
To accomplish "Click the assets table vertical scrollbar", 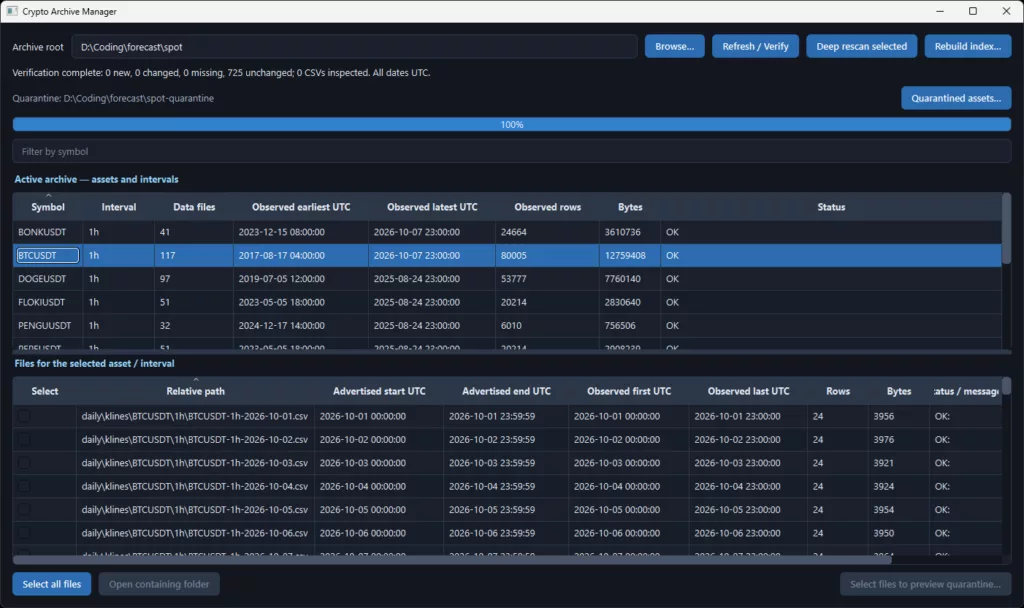I will [x=1006, y=229].
